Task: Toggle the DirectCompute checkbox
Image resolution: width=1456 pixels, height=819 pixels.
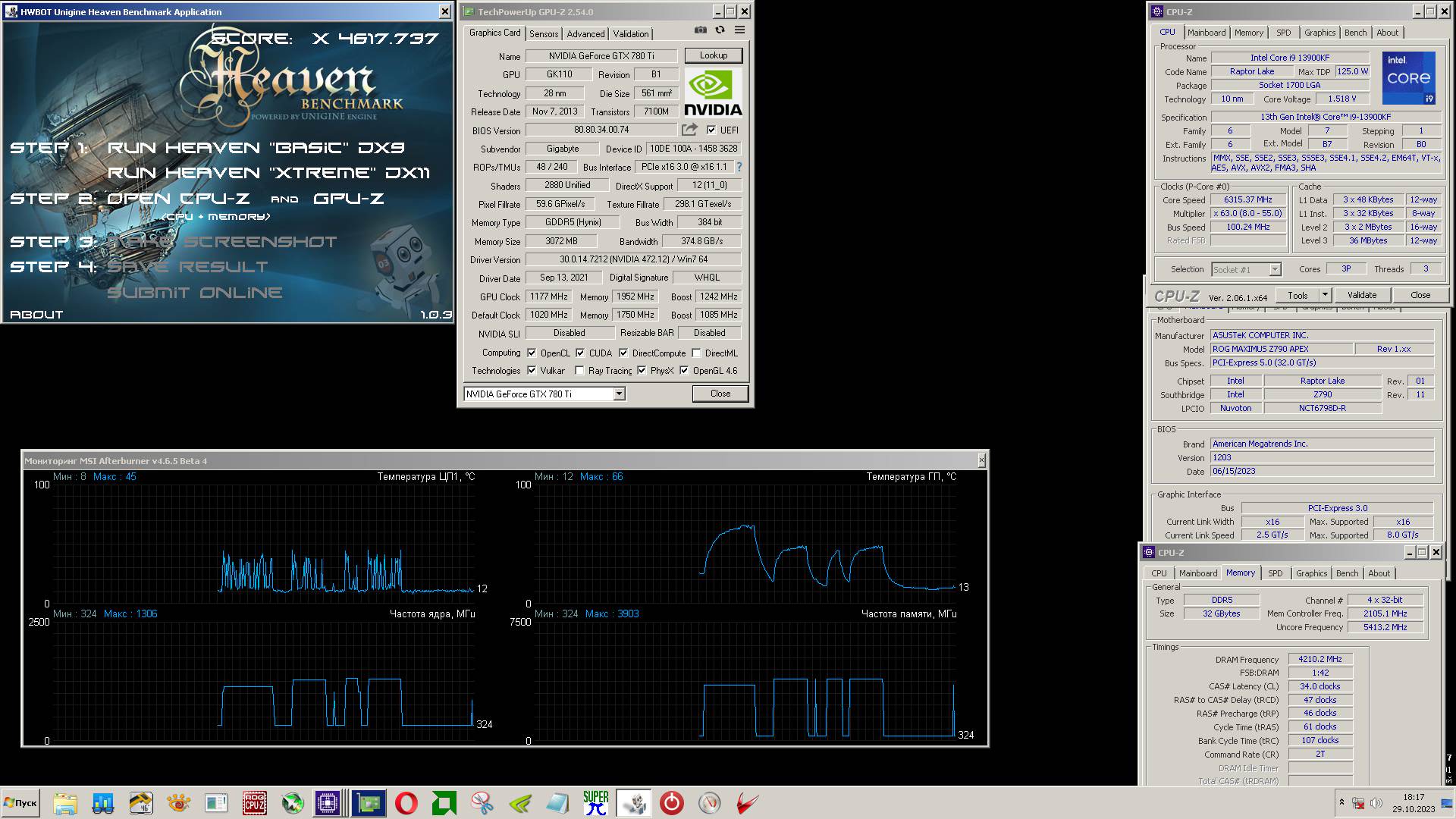Action: 623,353
